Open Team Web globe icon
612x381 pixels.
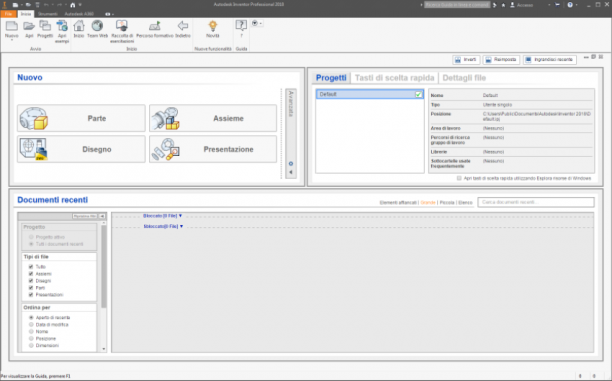[x=97, y=26]
